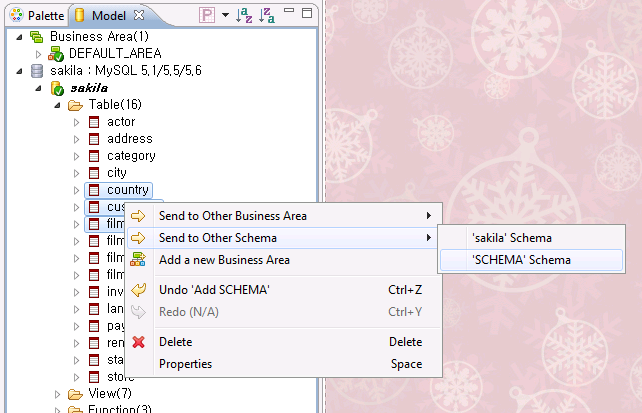Choose Delete from context menu

[x=284, y=342]
